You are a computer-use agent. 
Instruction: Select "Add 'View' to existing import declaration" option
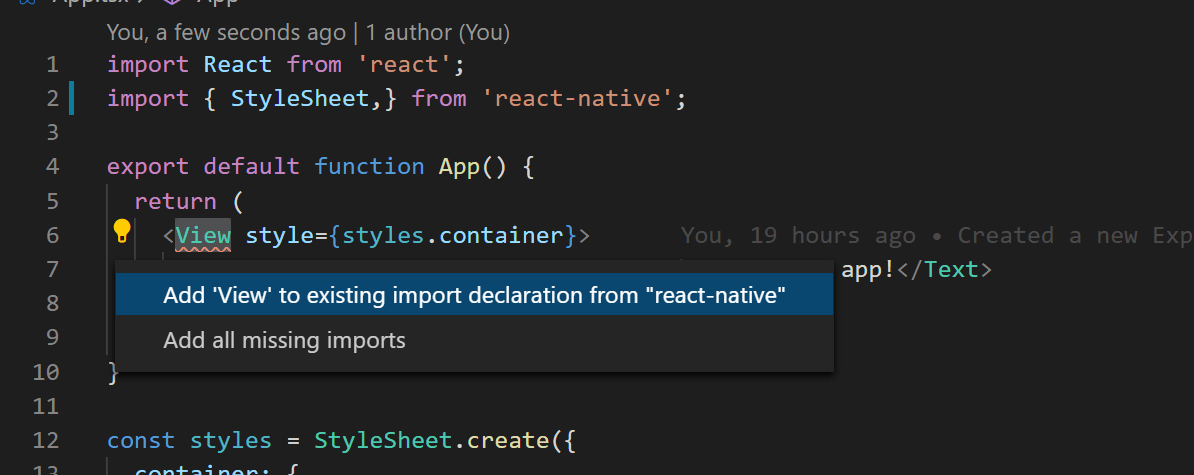click(474, 295)
